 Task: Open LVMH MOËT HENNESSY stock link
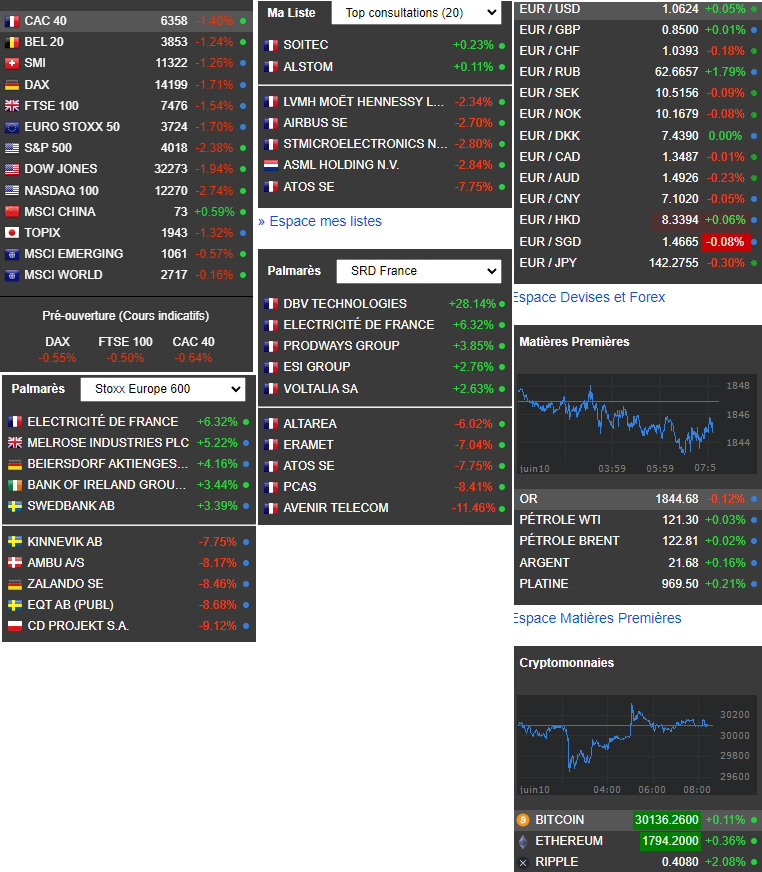pos(363,102)
